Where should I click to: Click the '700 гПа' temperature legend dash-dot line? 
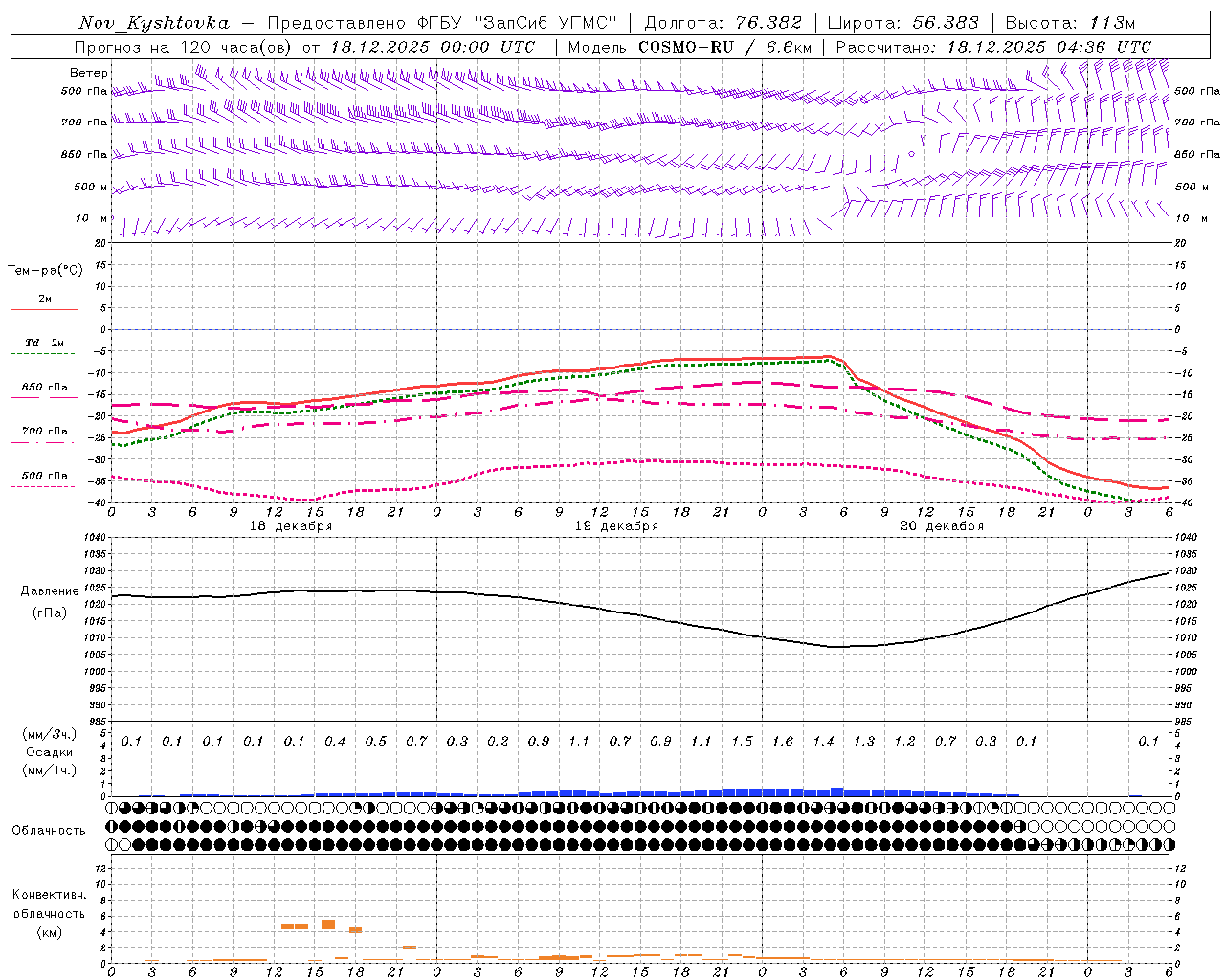44,443
